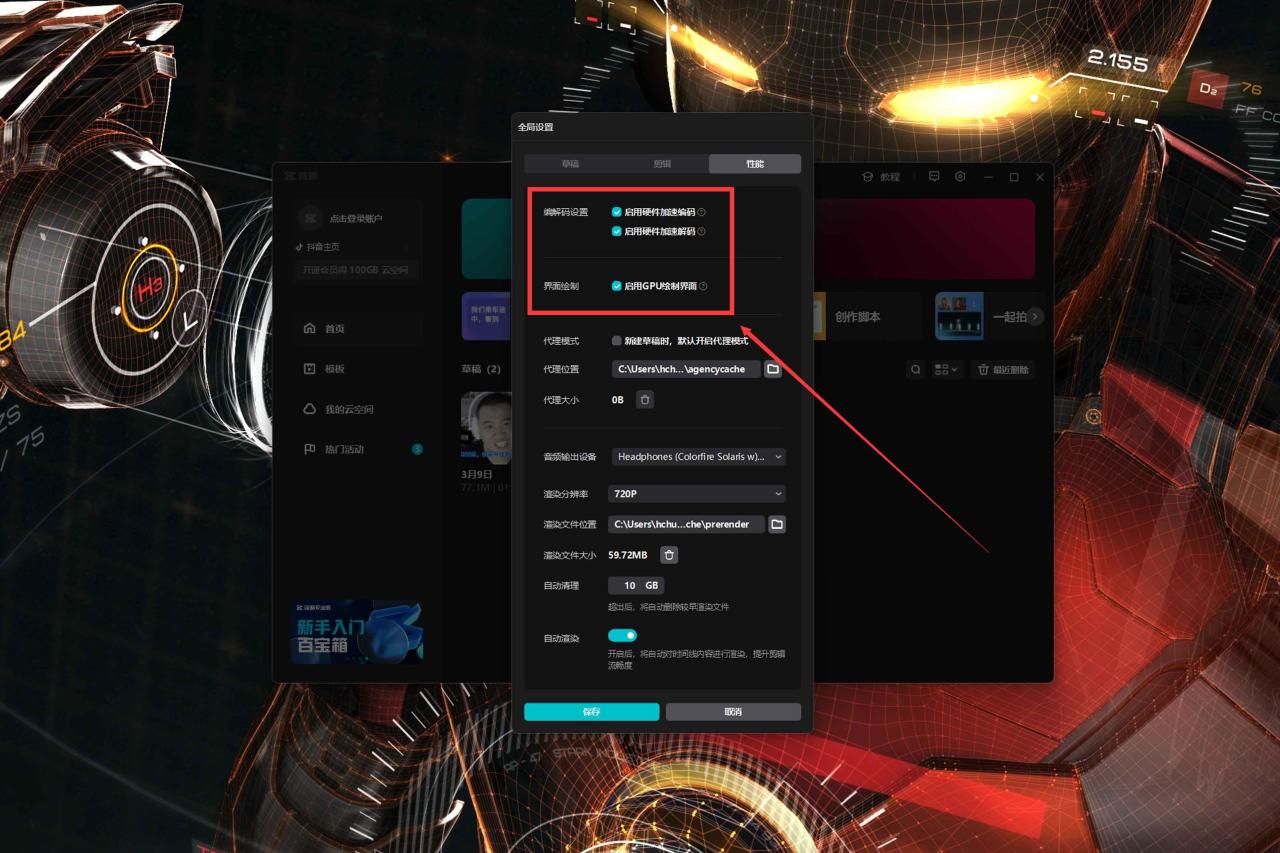The height and width of the screenshot is (853, 1280).
Task: Open 最近删除 drafts
Action: pos(1003,370)
